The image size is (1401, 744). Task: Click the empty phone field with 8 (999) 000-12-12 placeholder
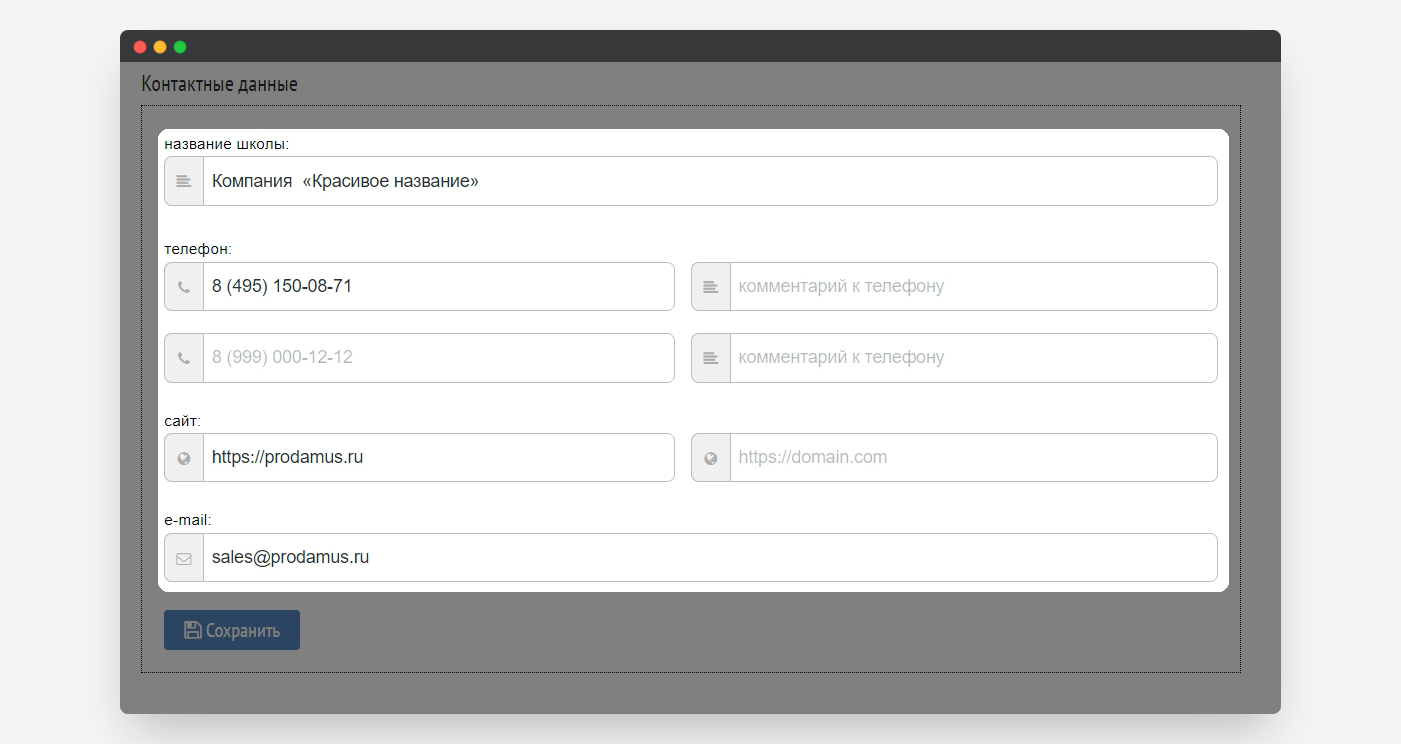[438, 358]
